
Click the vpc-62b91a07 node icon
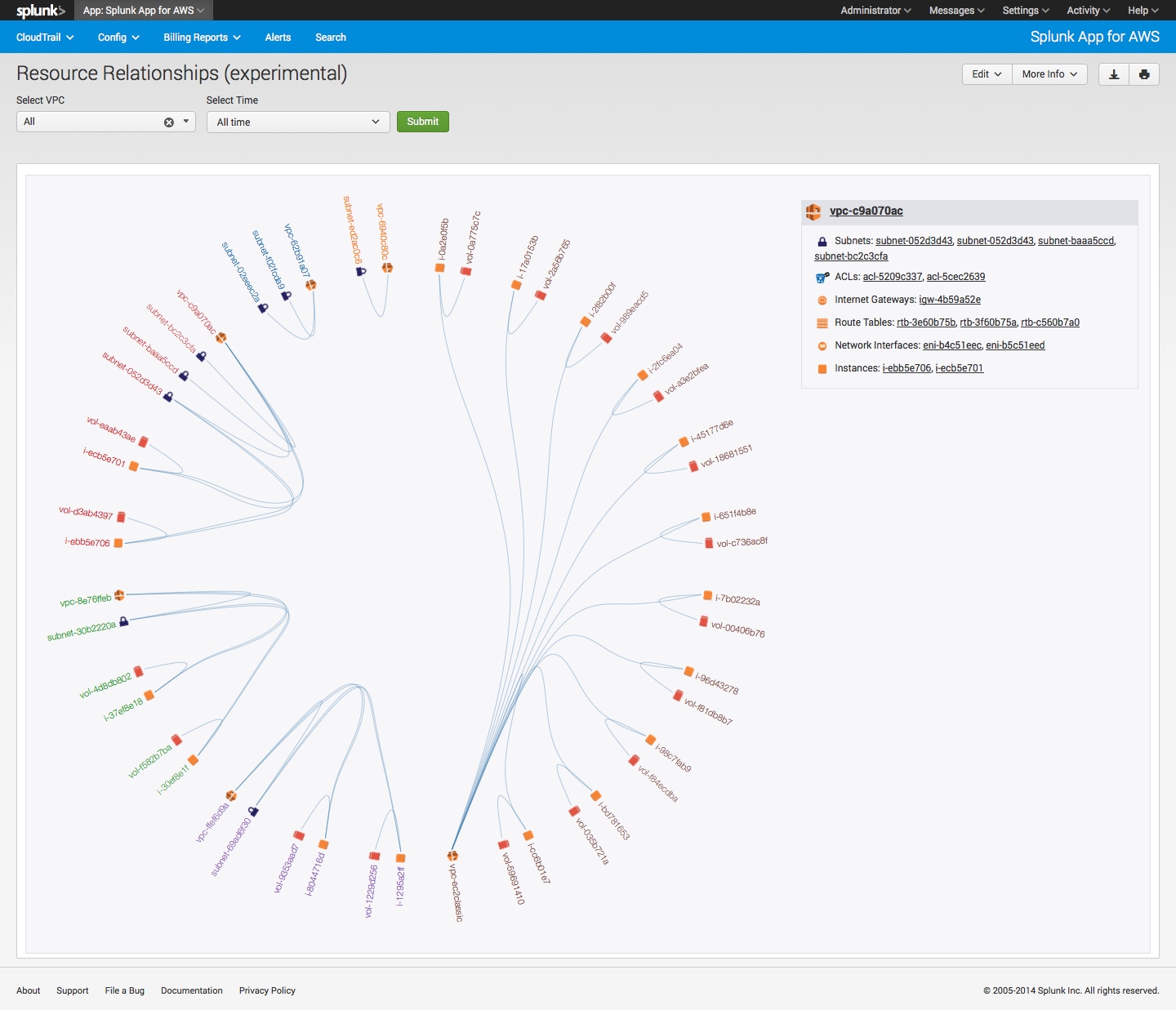(x=310, y=285)
